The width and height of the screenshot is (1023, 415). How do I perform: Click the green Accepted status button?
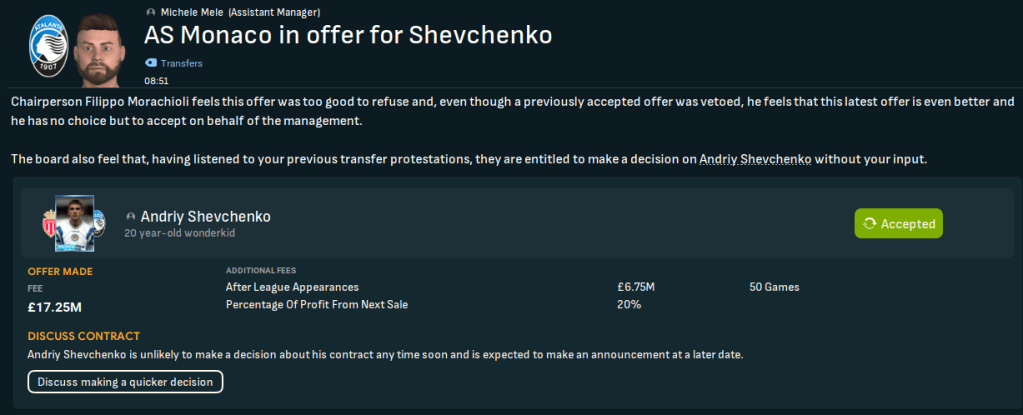pyautogui.click(x=898, y=224)
